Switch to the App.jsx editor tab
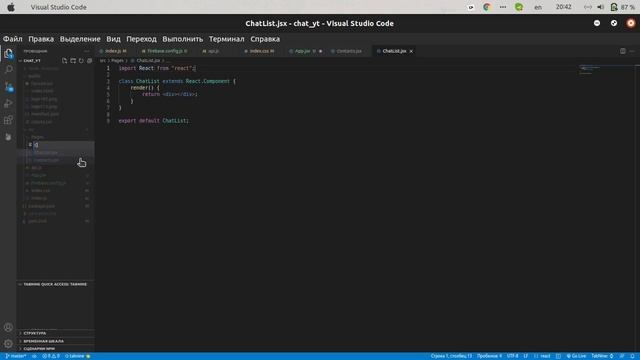This screenshot has width=640, height=360. tap(305, 51)
